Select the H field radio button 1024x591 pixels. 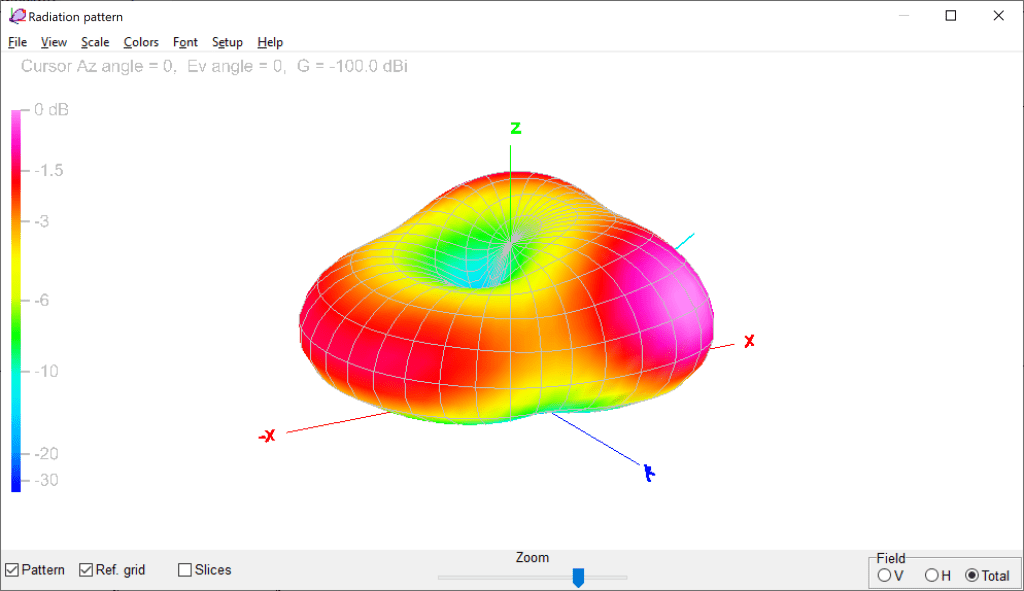click(932, 575)
